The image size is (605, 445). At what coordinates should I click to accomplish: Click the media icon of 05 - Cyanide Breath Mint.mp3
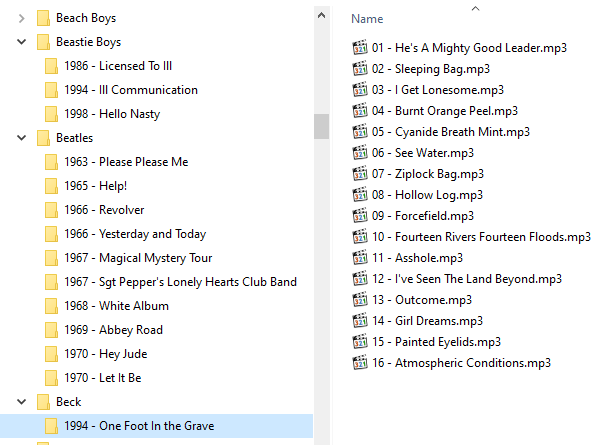tap(360, 132)
